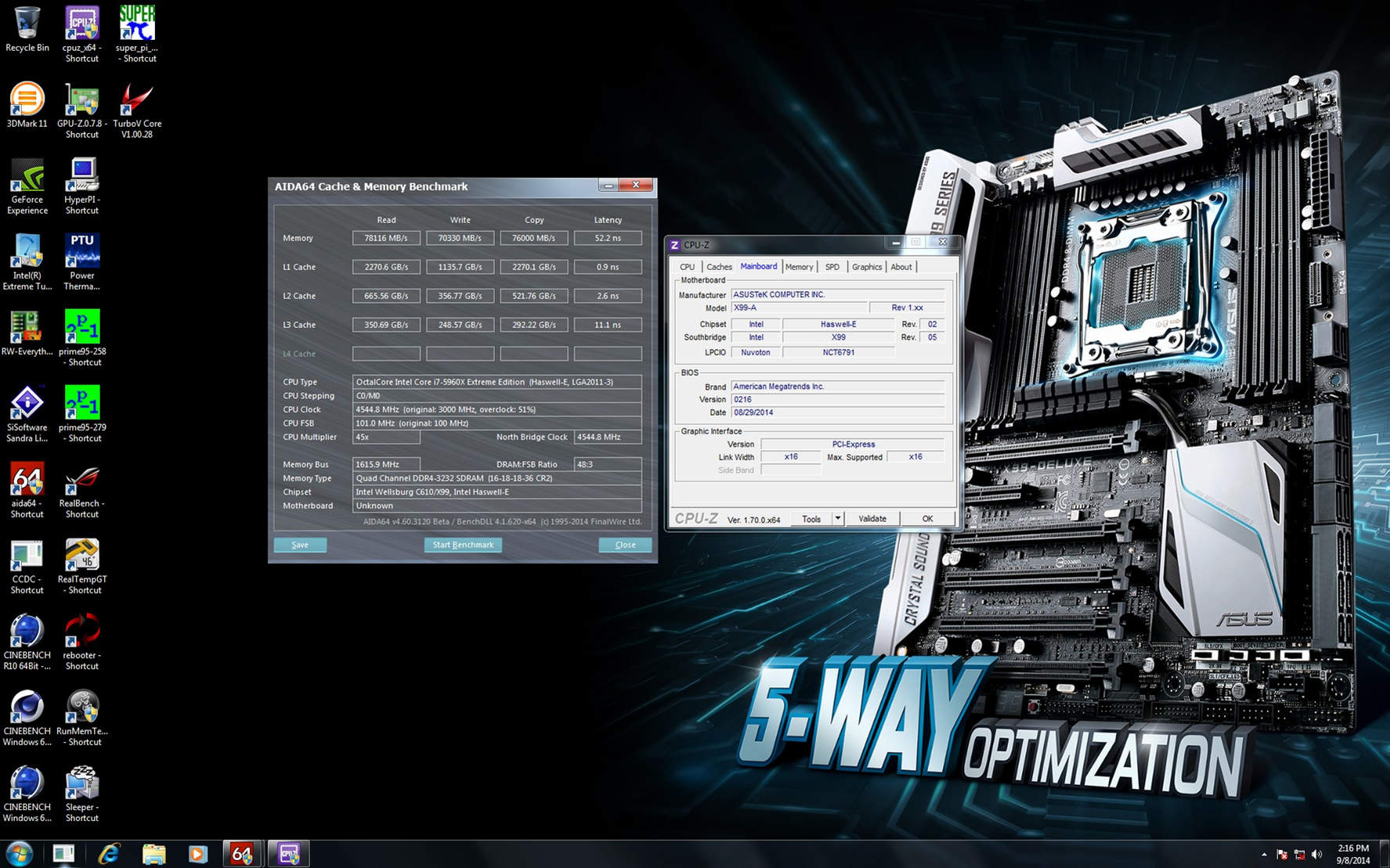
Task: Switch to the Memory tab in CPU-Z
Action: 799,267
